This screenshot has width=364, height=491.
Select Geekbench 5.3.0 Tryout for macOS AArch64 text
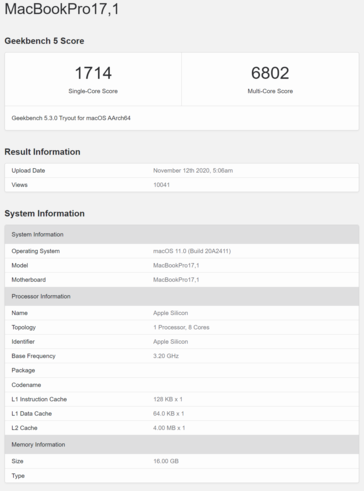pos(71,118)
